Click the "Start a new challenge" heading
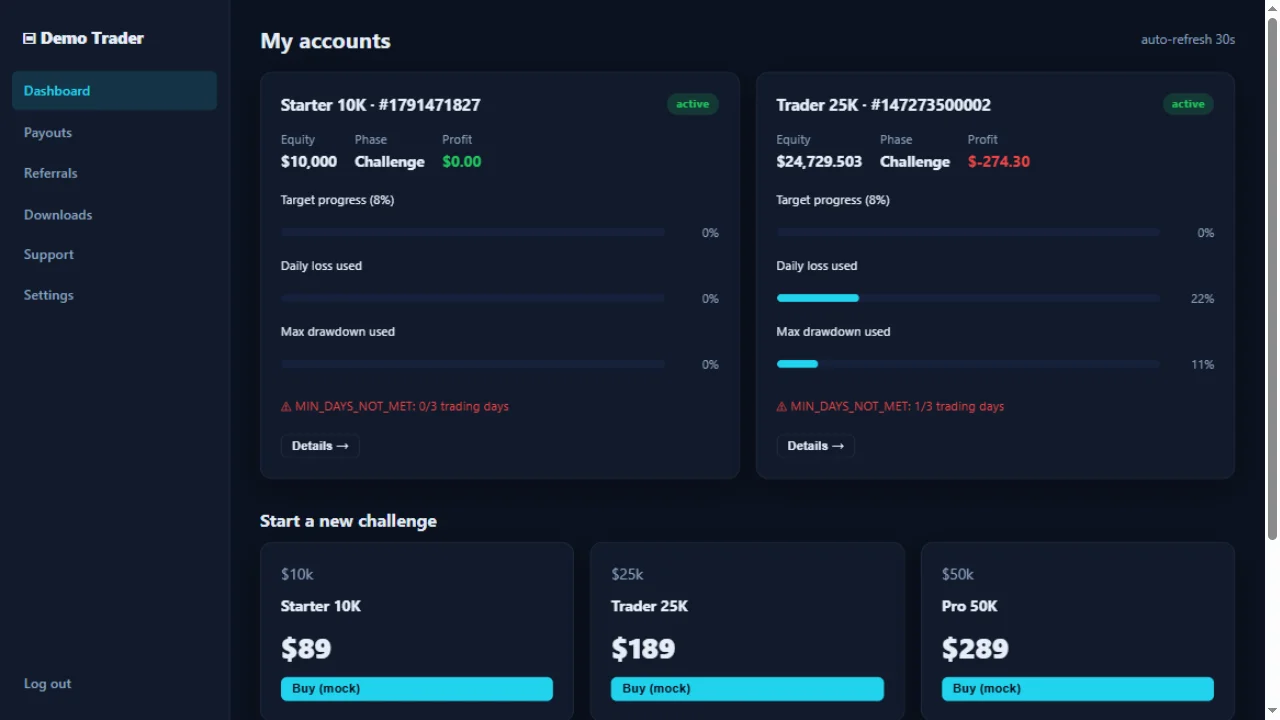Screen dimensions: 1280x720 tap(348, 521)
